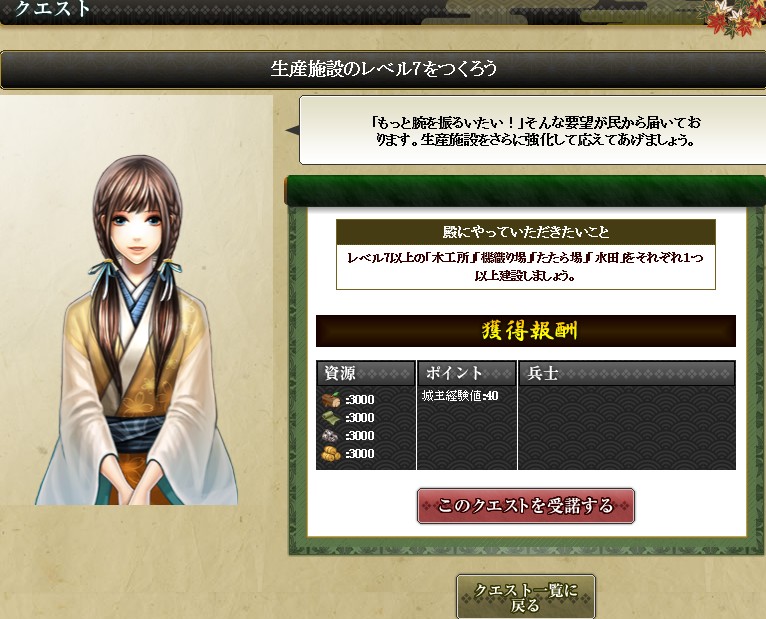Click the speech bubble pointer arrow
766x619 pixels.
(x=292, y=130)
